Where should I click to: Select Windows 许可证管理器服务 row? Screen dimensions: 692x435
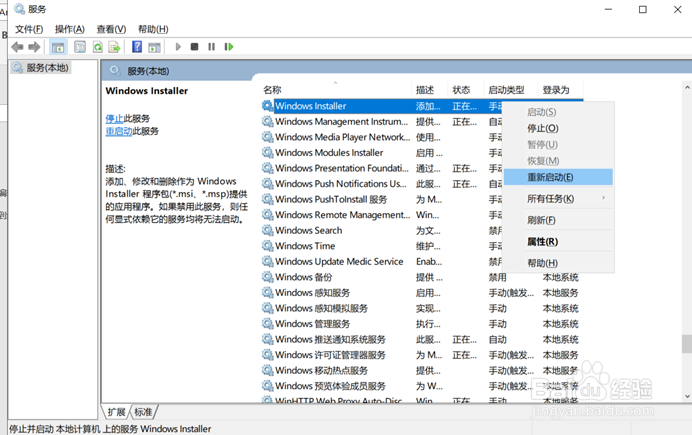[422, 355]
